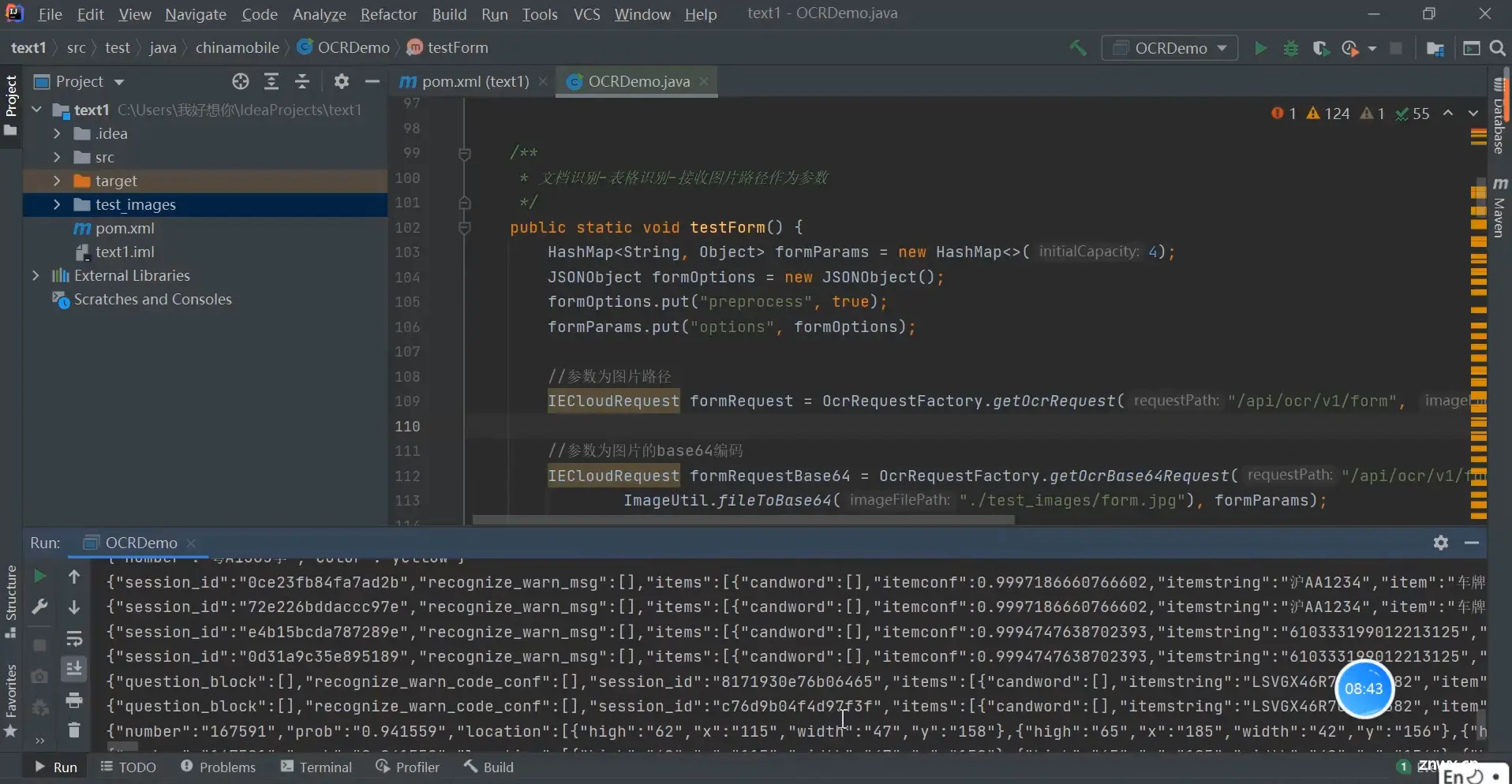The height and width of the screenshot is (784, 1512).
Task: Expand the src folder
Action: point(57,157)
